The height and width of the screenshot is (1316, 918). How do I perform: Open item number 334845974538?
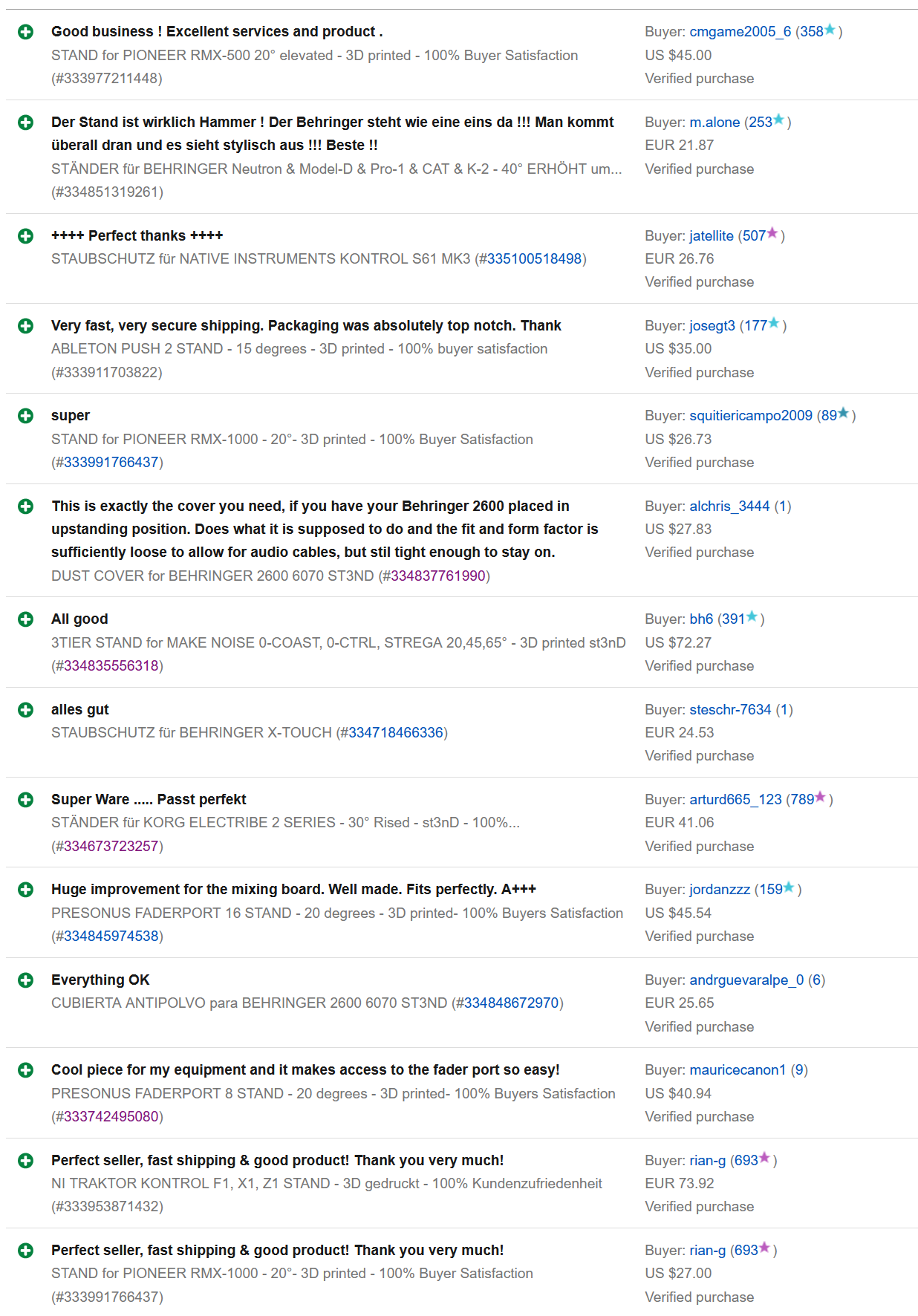point(111,936)
